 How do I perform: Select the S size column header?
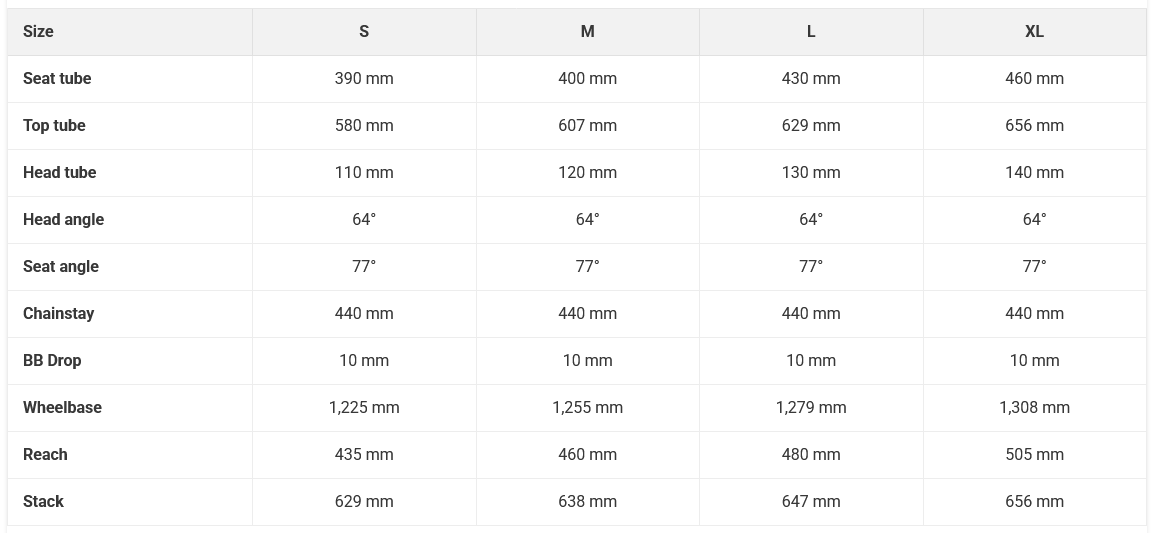click(364, 32)
